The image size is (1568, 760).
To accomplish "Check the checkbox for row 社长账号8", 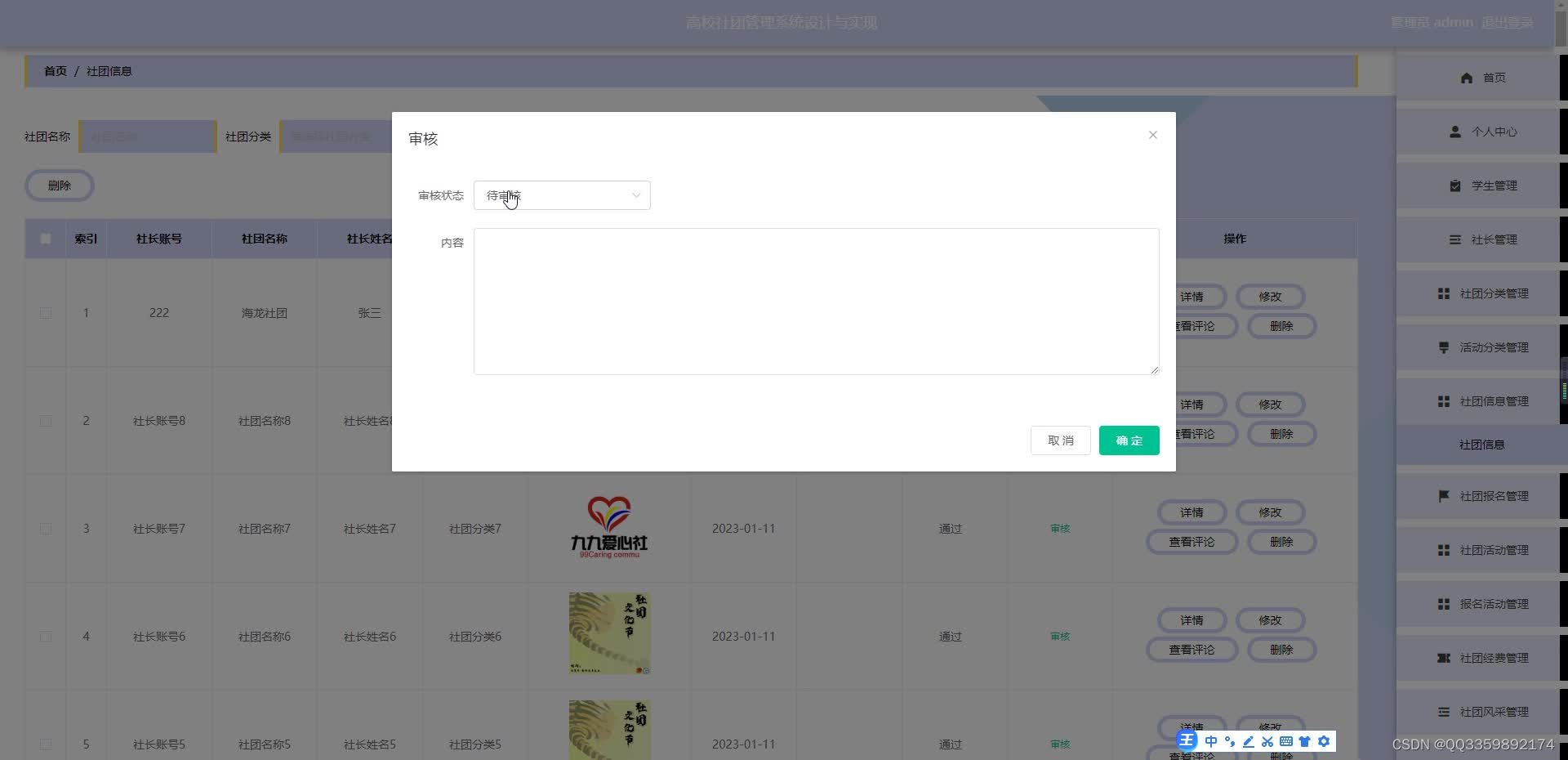I will point(46,421).
